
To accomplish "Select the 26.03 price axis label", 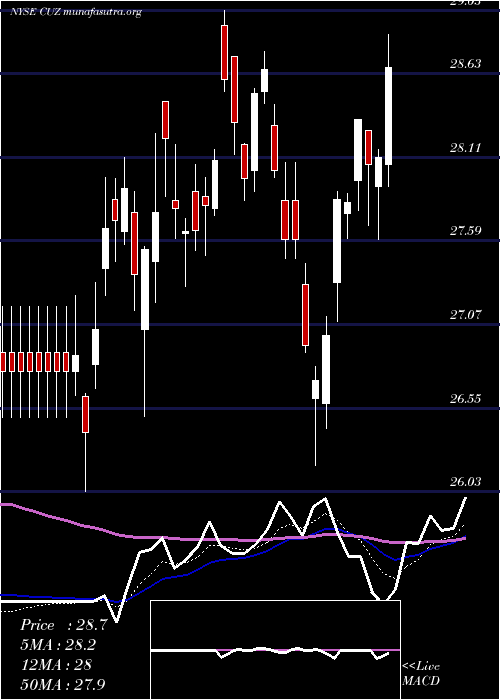I will coord(466,482).
